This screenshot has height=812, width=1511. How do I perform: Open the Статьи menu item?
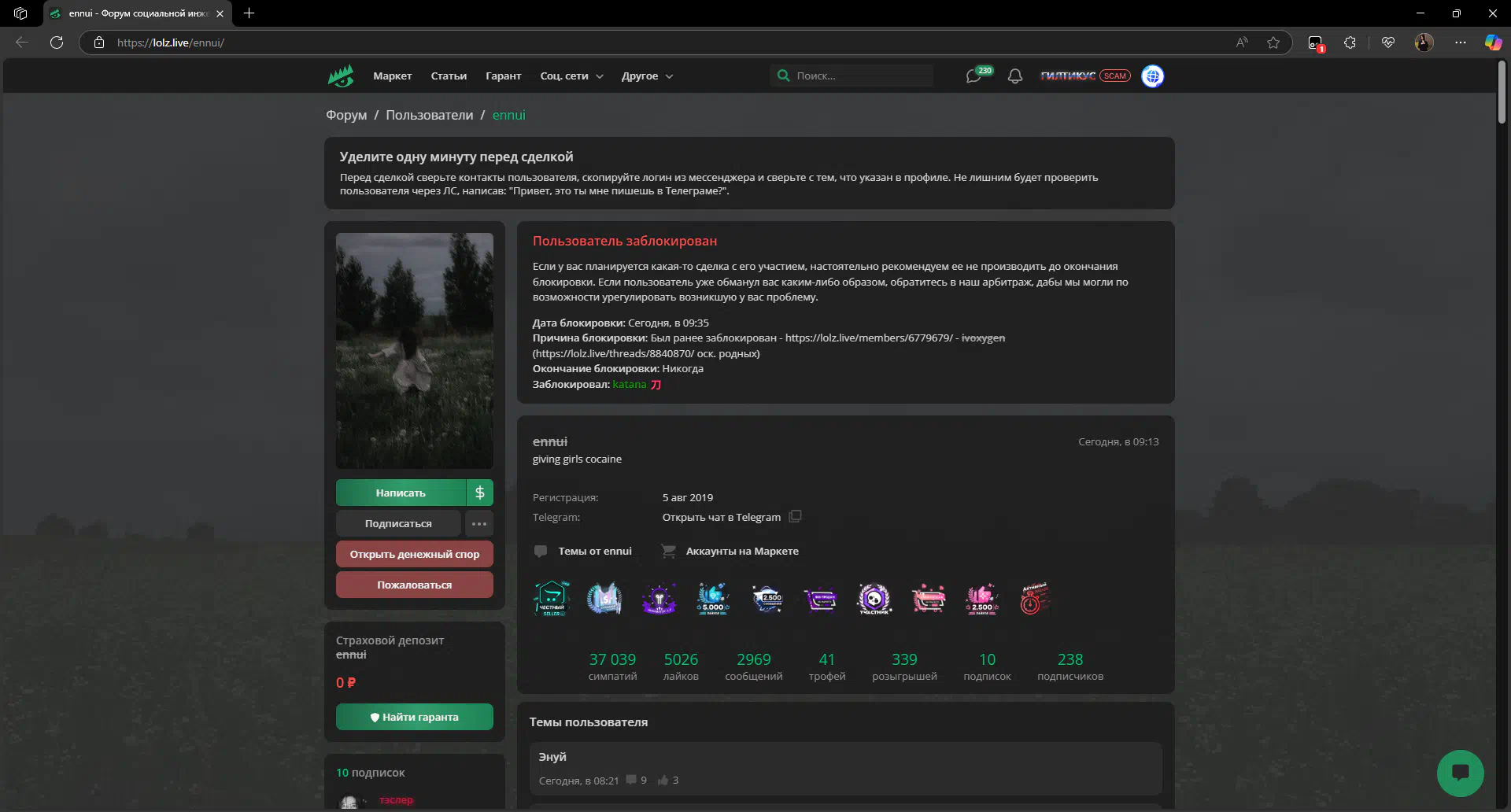[x=449, y=76]
